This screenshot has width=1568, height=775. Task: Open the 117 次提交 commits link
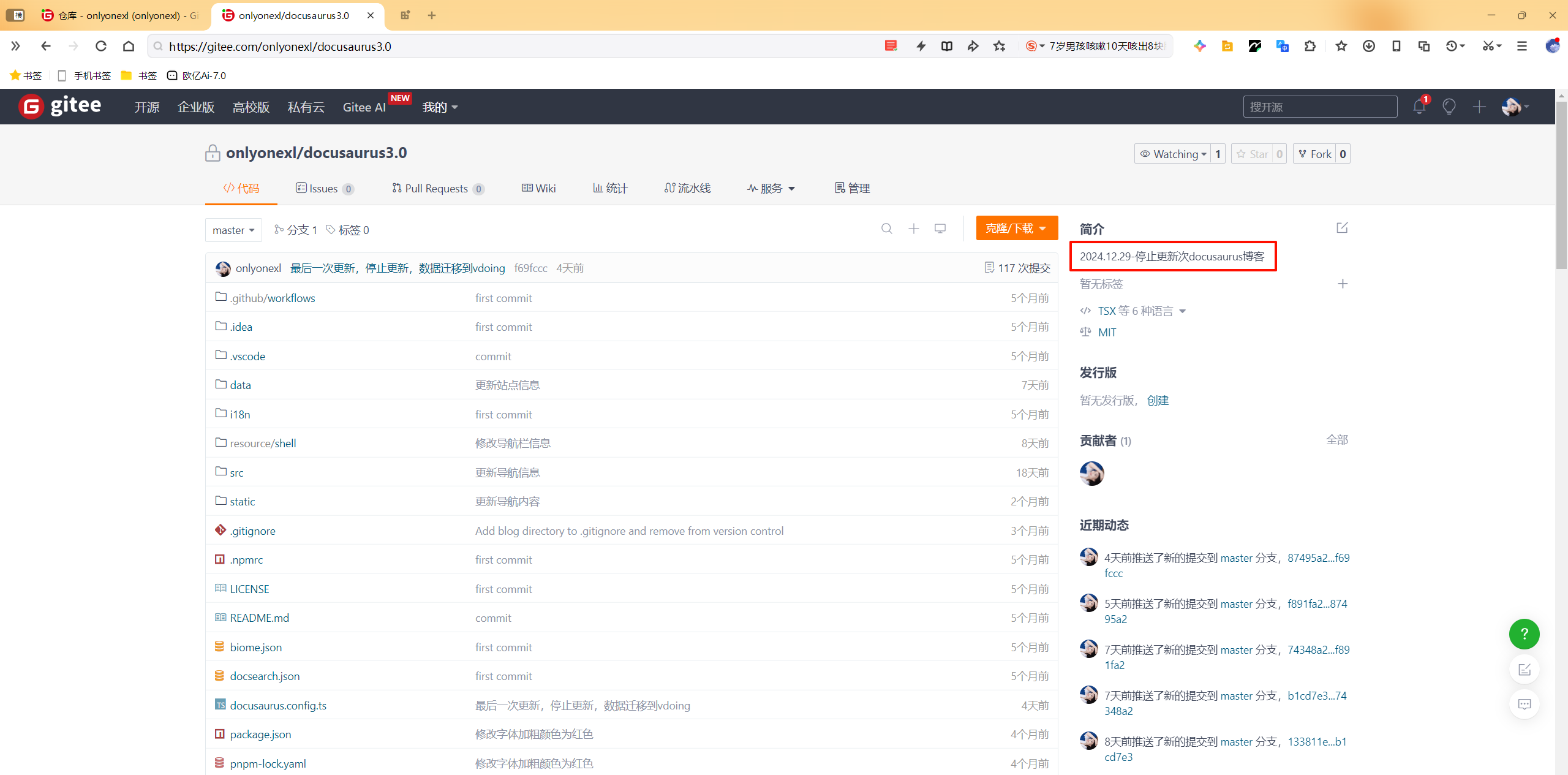(1017, 268)
